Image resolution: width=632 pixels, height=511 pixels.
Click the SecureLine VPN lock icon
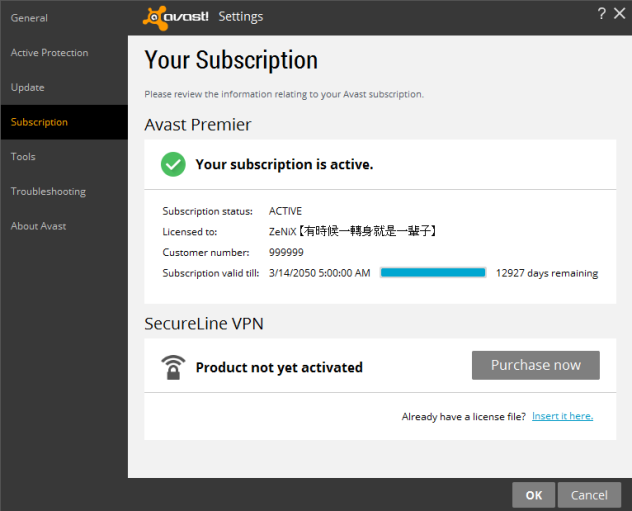click(x=173, y=367)
